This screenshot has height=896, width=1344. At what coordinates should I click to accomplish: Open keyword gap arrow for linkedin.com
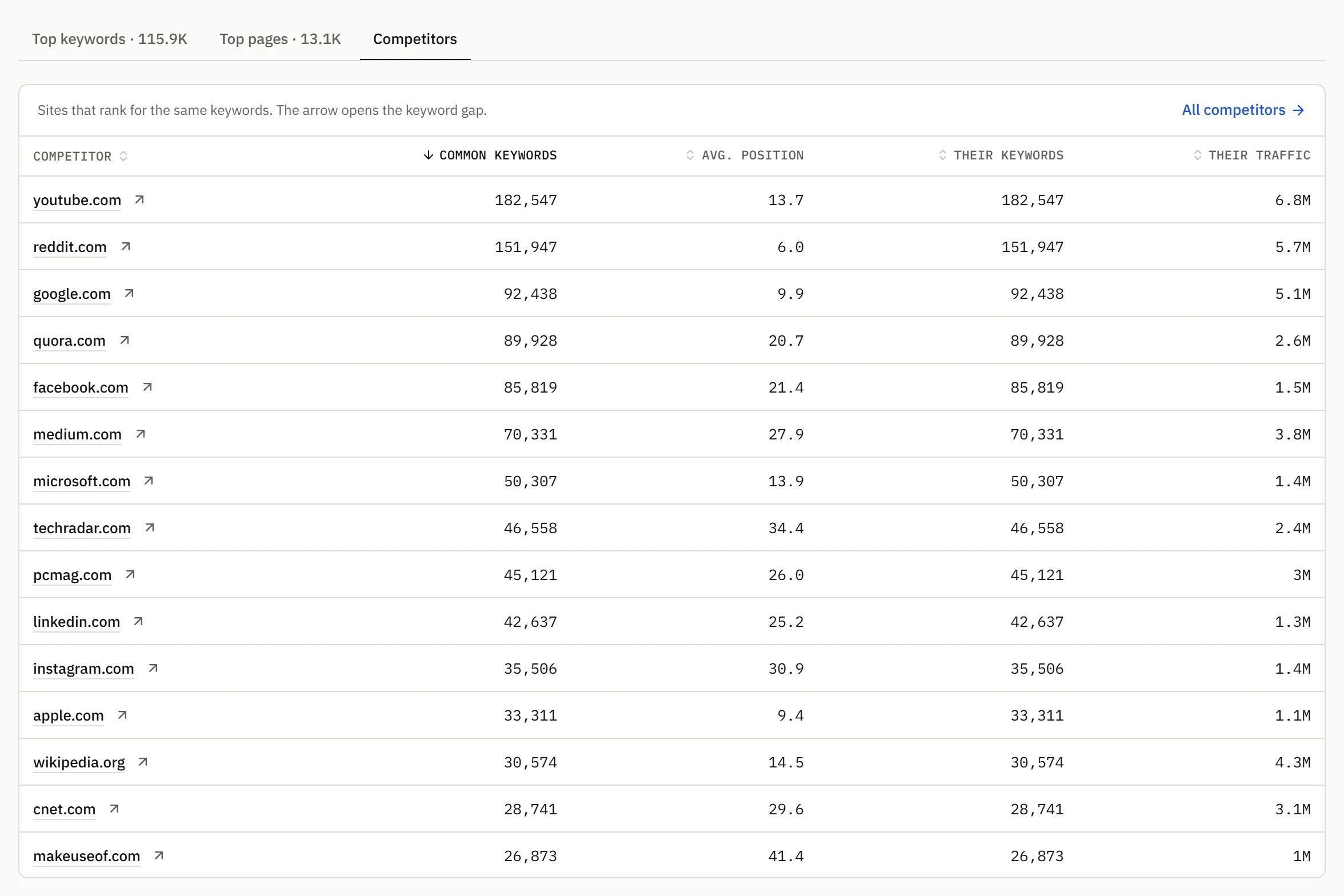point(138,621)
